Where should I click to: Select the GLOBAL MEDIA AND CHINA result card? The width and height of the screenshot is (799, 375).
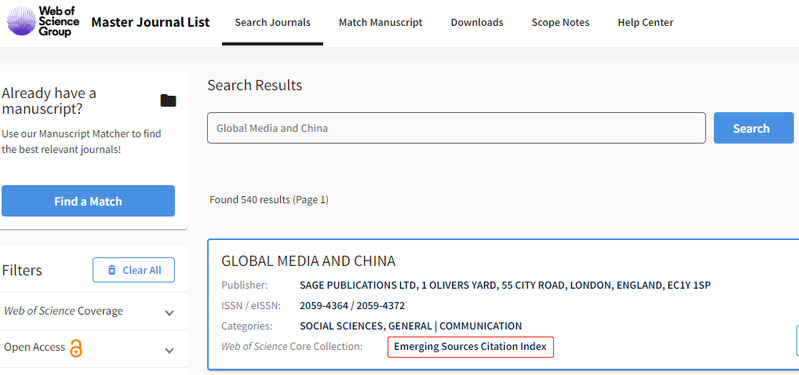503,304
